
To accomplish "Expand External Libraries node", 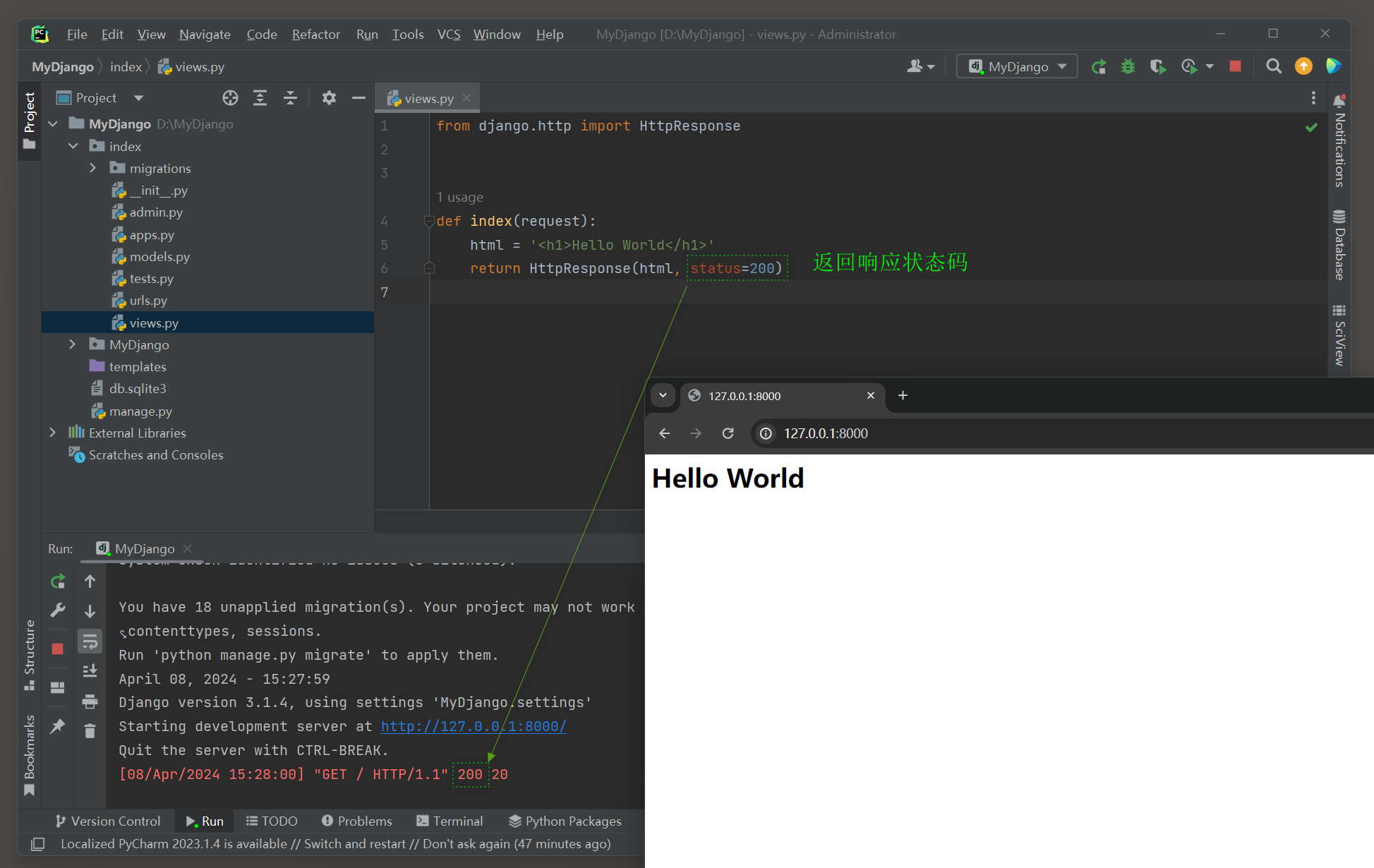I will [53, 433].
